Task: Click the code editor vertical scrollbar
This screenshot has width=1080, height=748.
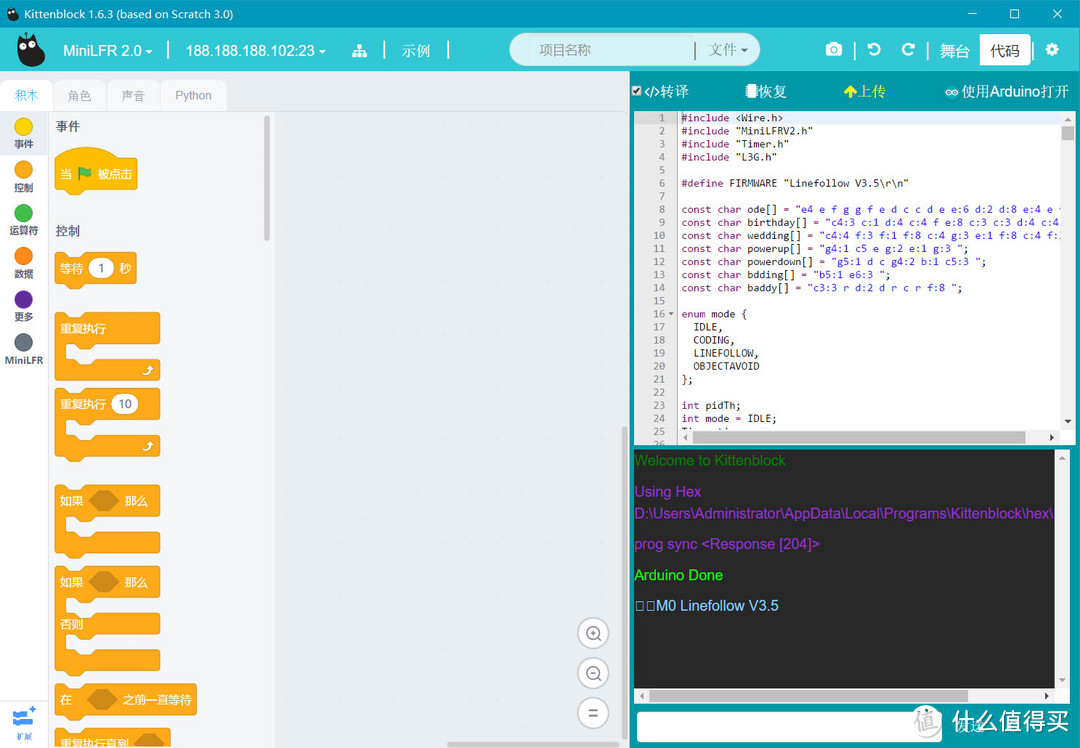Action: (1068, 133)
